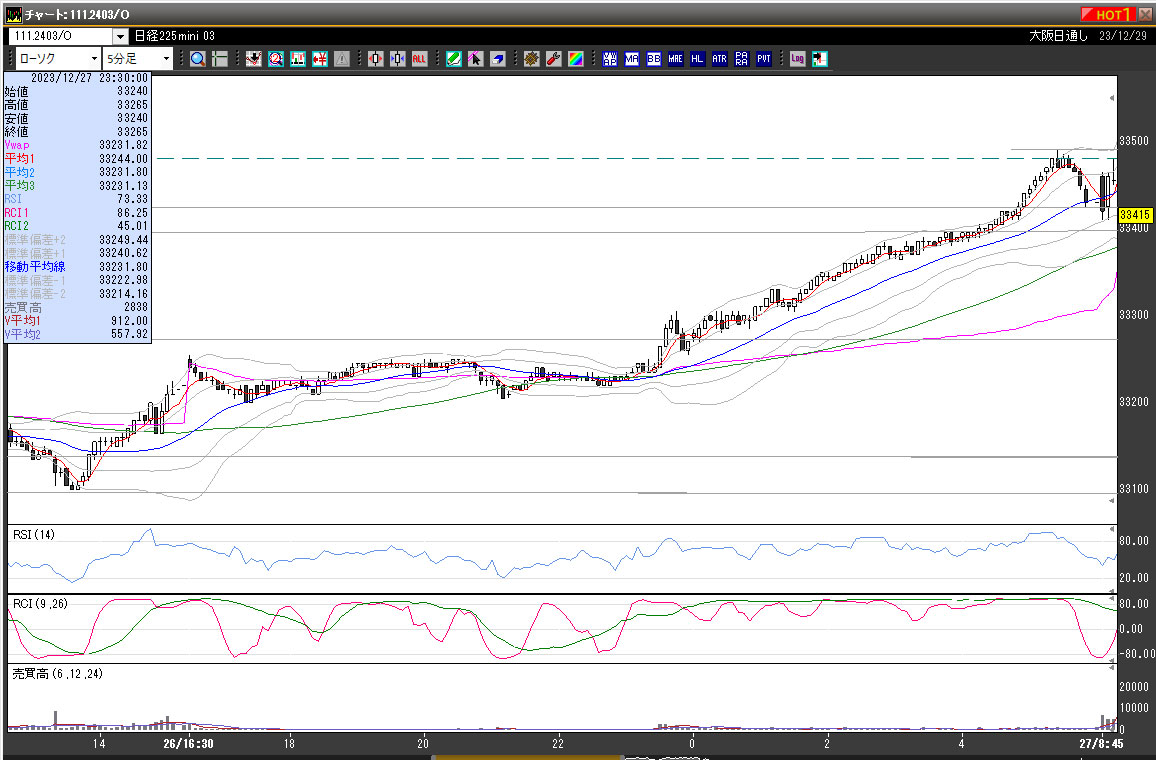Click the magnifier zoom tool icon

pos(198,59)
